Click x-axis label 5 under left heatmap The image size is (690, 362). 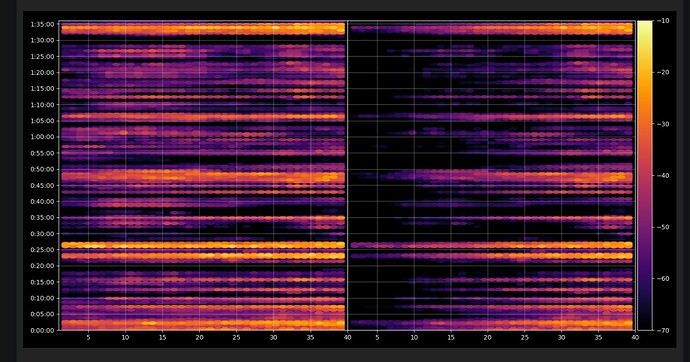click(x=88, y=338)
